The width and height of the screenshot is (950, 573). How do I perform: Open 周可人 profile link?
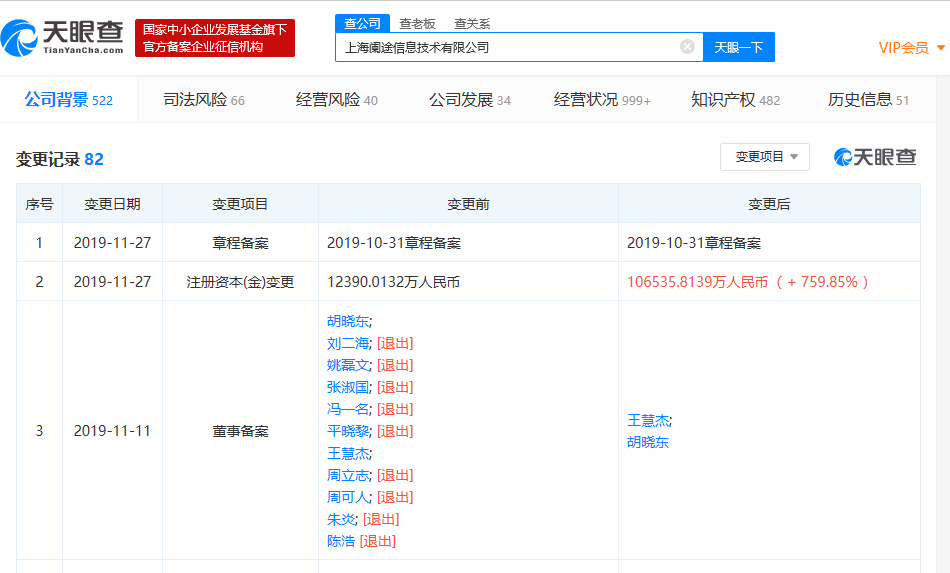coord(348,497)
